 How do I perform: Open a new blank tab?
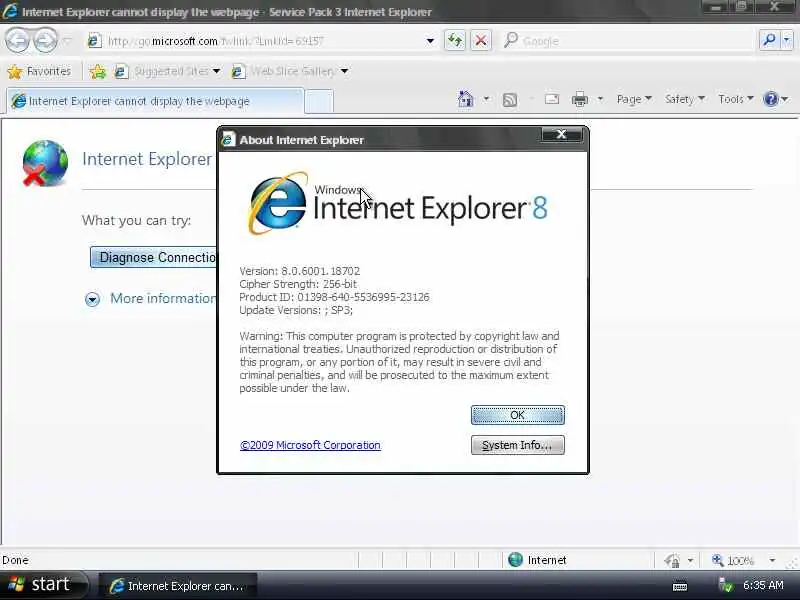319,101
